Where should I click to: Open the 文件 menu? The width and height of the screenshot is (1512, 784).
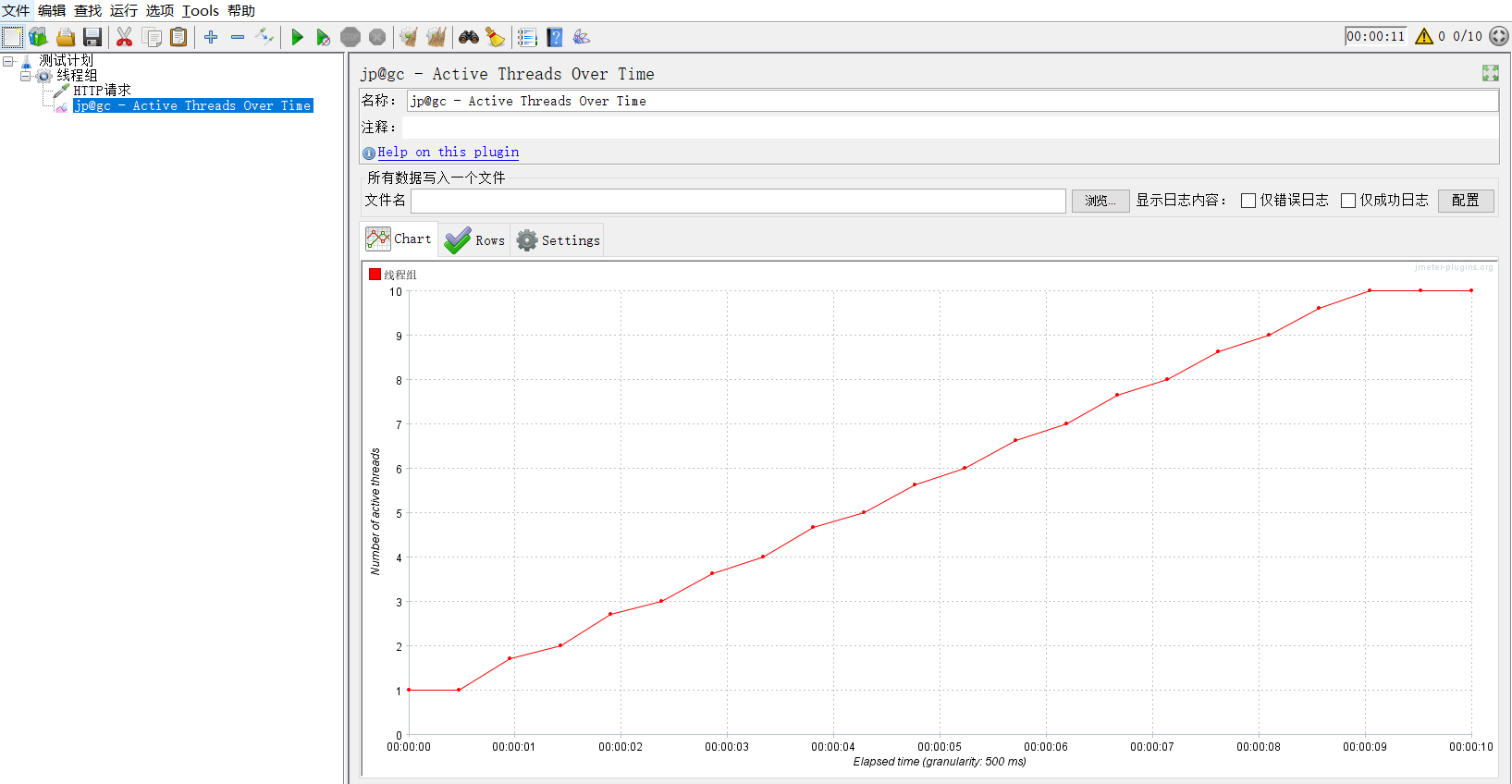click(16, 11)
